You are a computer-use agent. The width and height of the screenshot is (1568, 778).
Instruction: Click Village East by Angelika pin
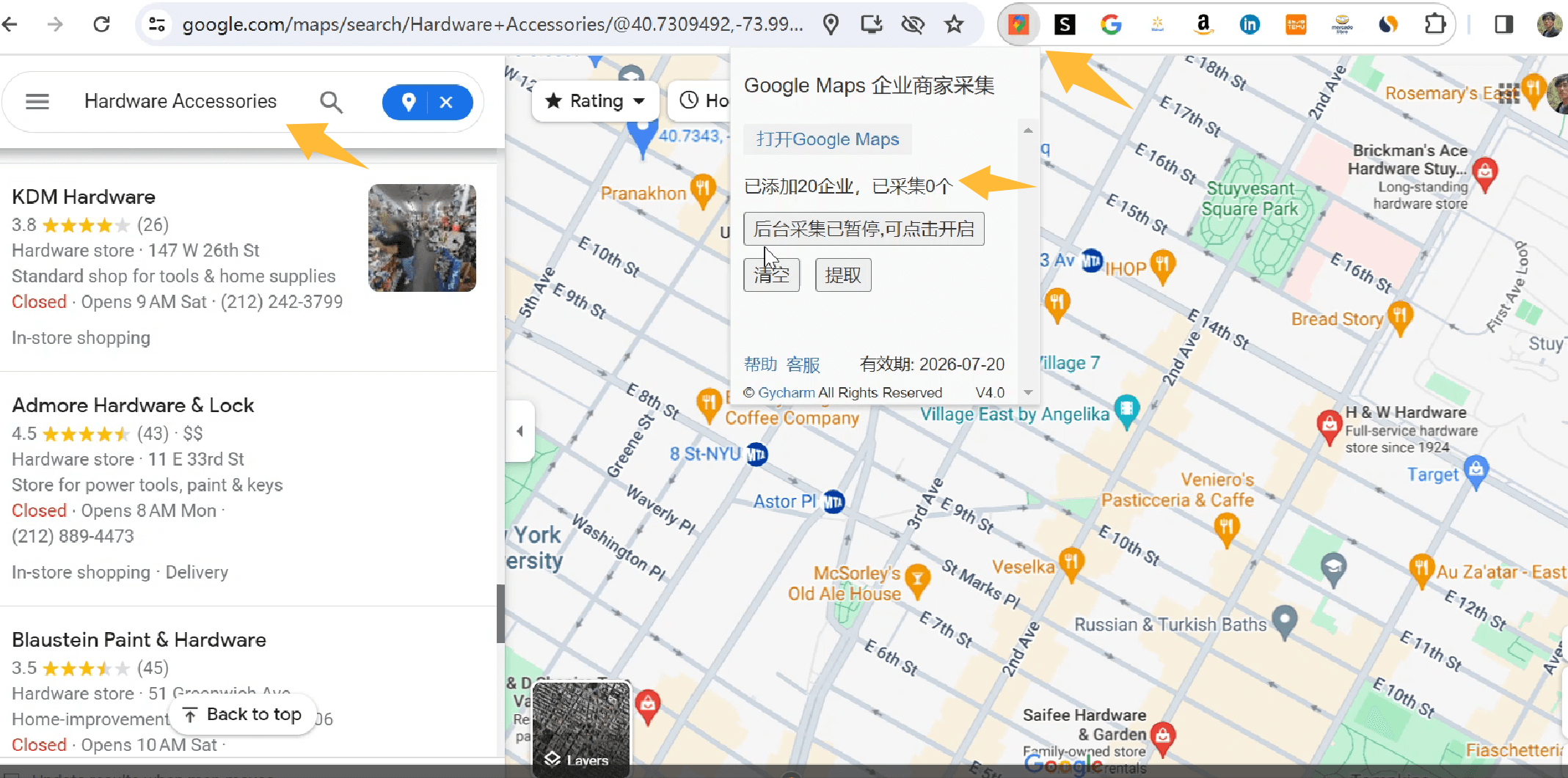[1126, 410]
